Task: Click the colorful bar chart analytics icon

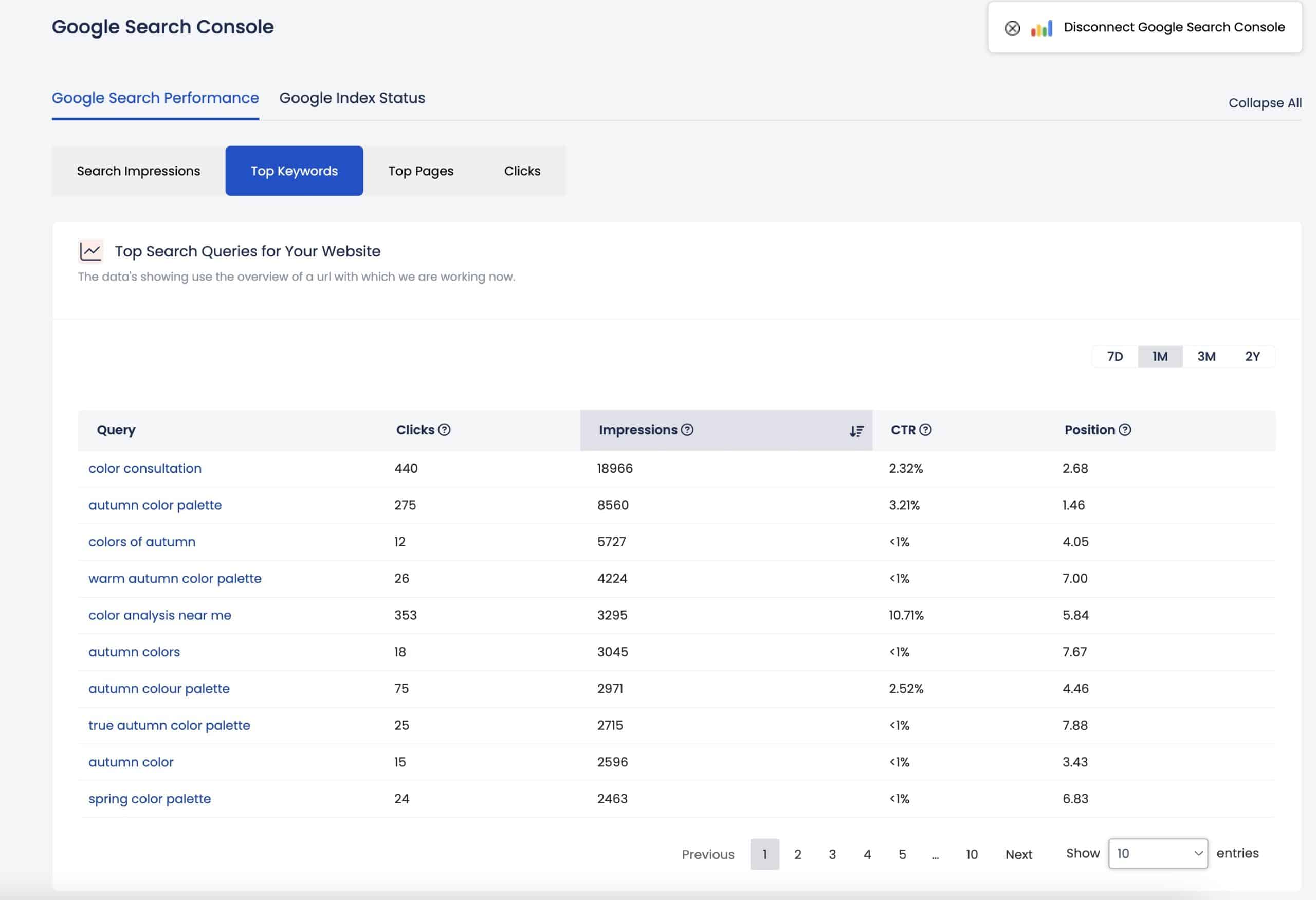Action: click(1041, 28)
